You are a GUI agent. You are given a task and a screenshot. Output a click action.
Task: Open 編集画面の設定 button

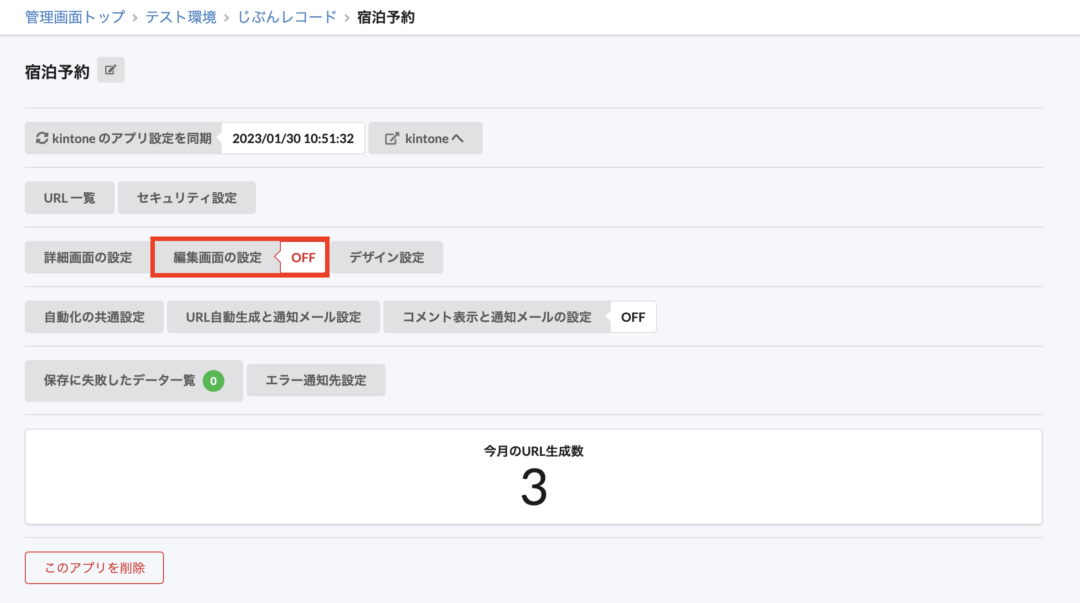(x=217, y=258)
